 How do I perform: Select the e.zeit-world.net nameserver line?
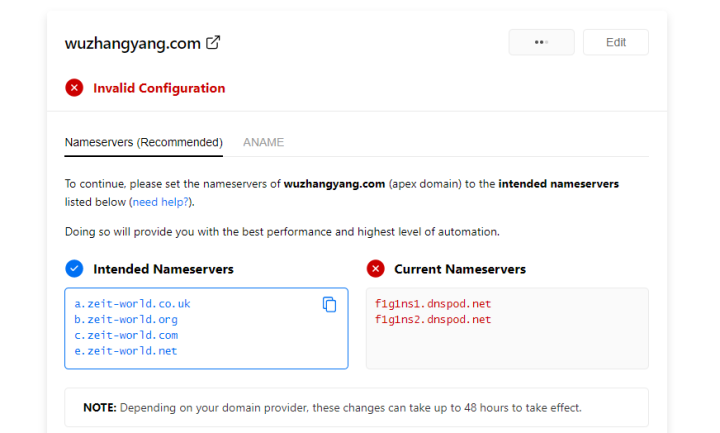[126, 351]
